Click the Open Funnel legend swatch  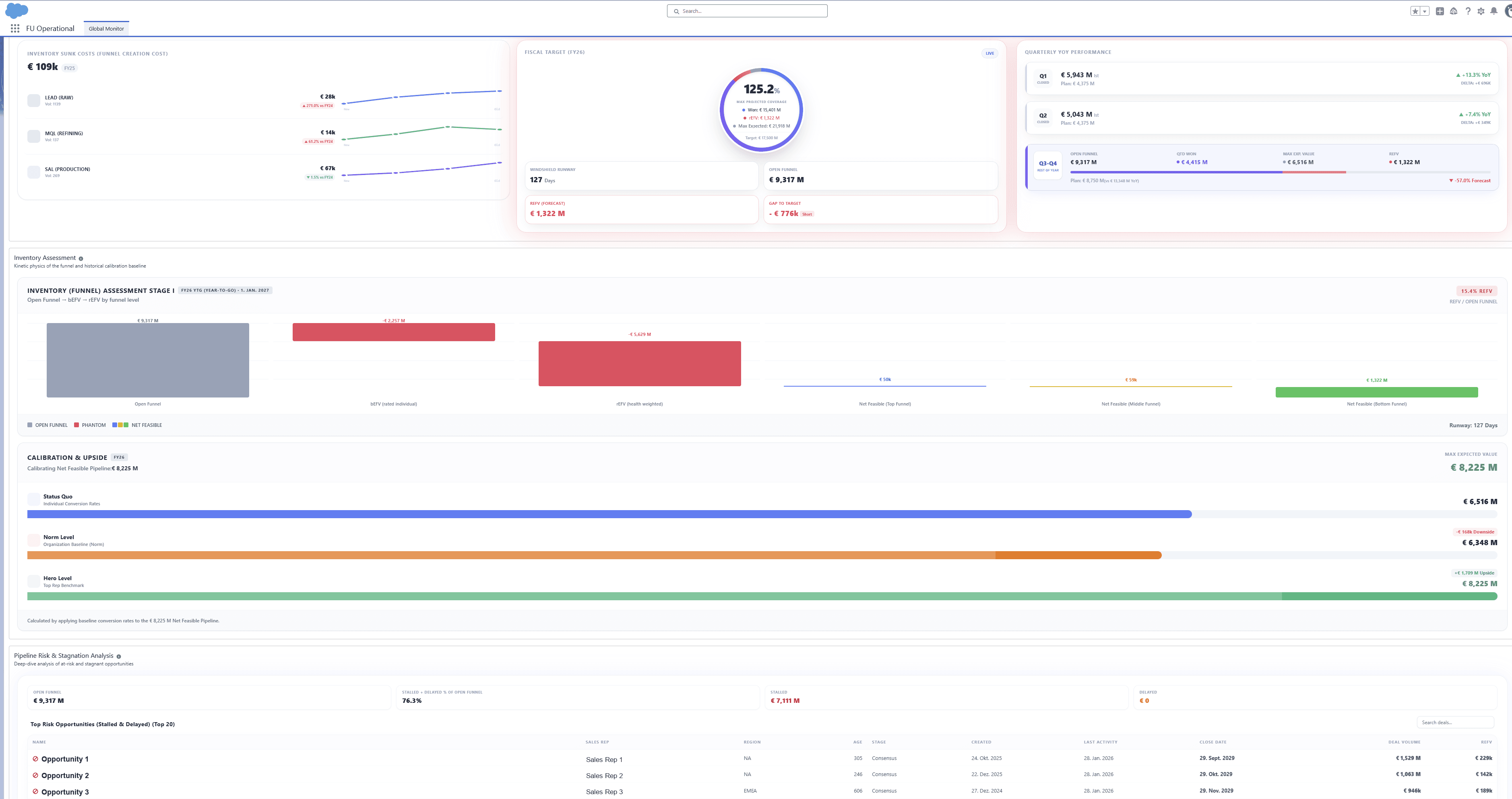tap(30, 425)
